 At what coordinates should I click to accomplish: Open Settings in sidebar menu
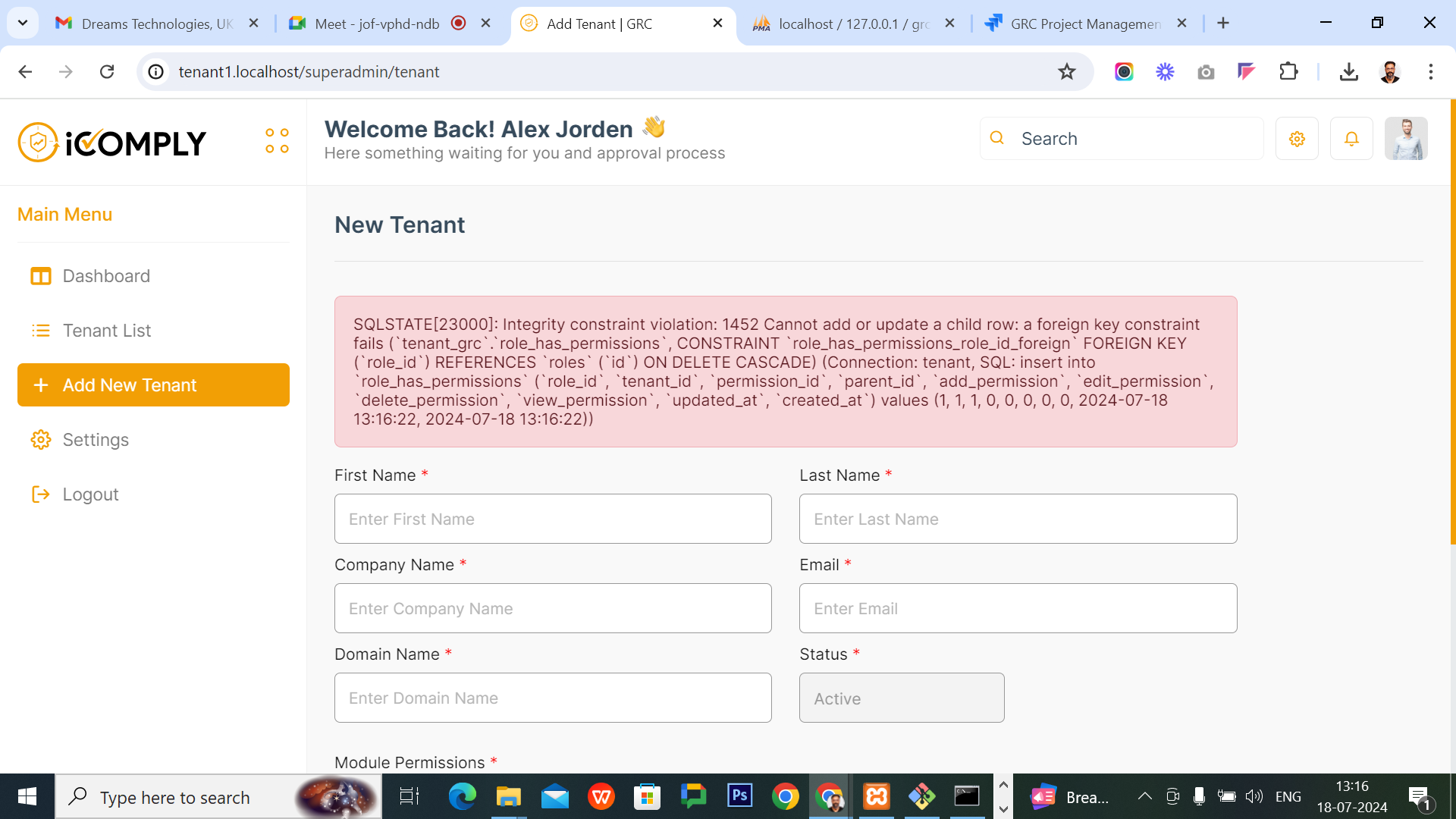pyautogui.click(x=96, y=440)
